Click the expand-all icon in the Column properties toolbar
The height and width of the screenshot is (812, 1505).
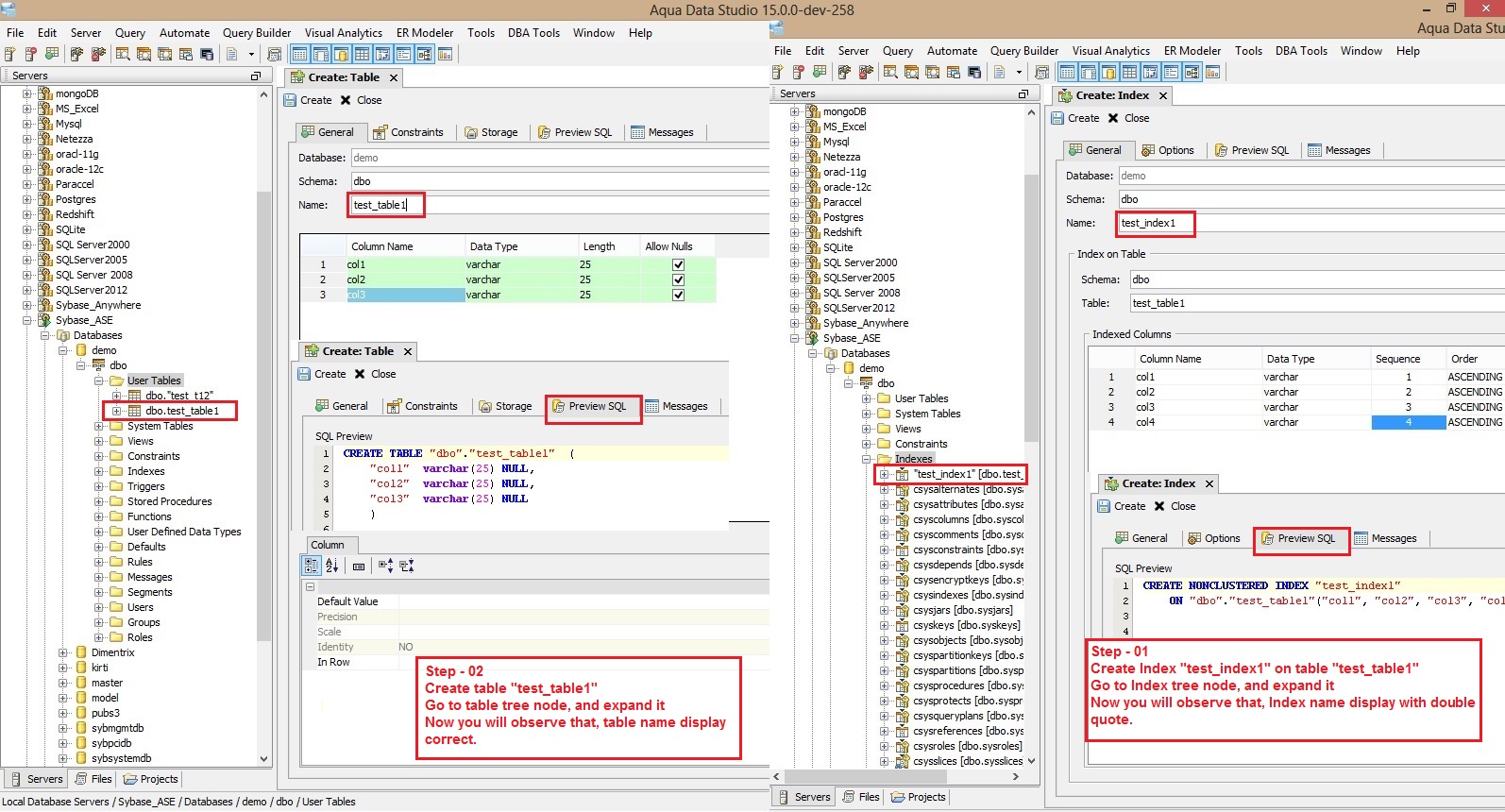[385, 566]
